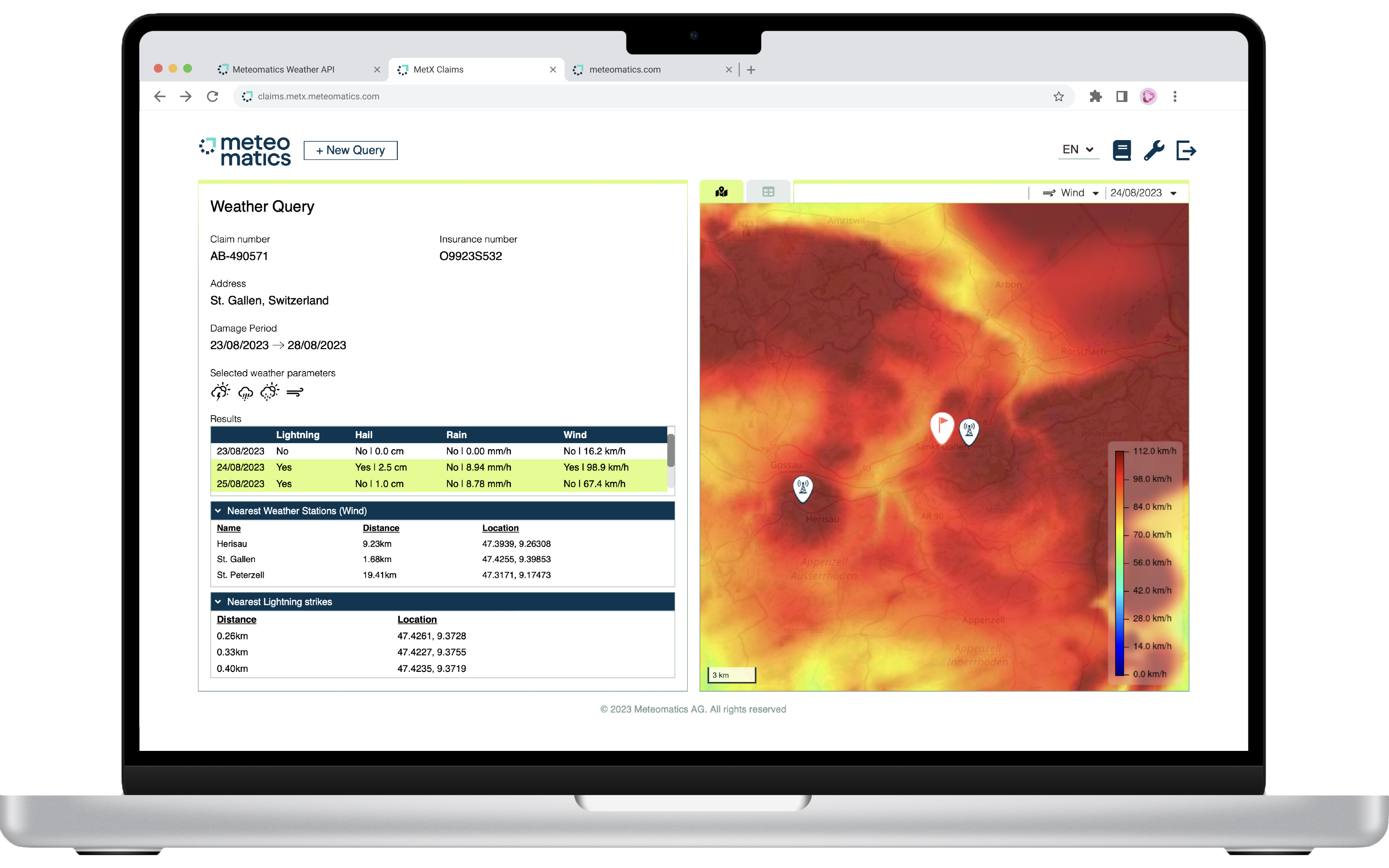
Task: Click the logout icon
Action: (1186, 151)
